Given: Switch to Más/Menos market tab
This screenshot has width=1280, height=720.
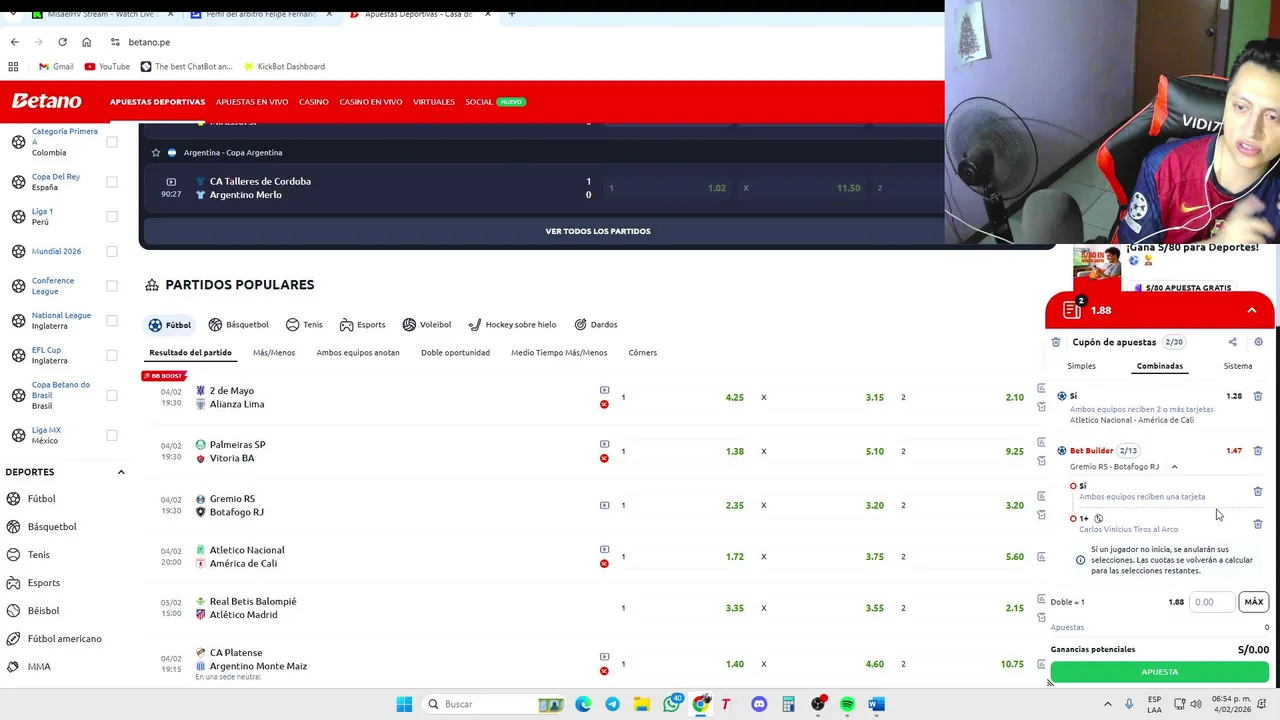Looking at the screenshot, I should [x=274, y=353].
